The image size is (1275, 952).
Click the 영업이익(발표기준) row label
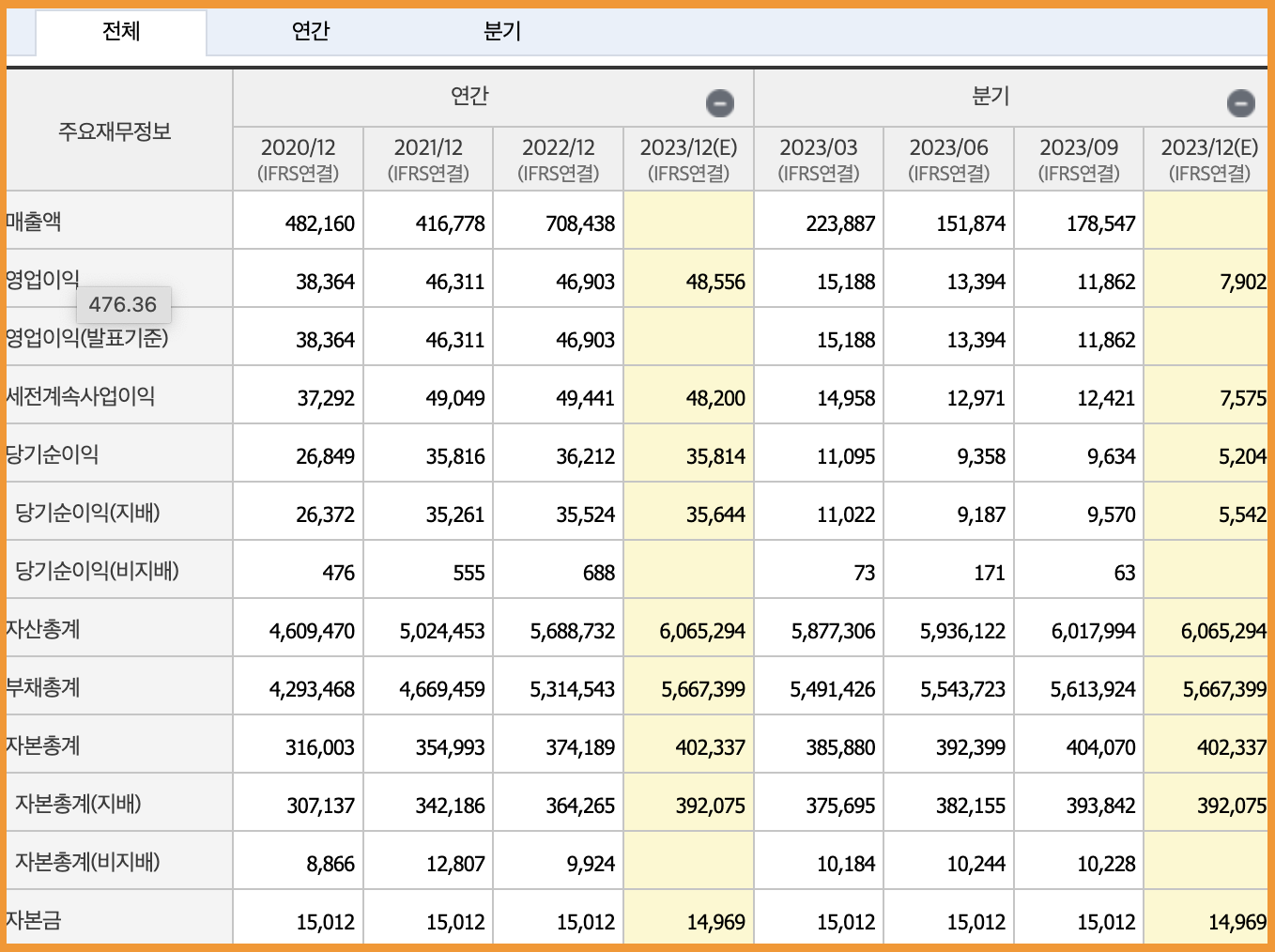coord(87,338)
